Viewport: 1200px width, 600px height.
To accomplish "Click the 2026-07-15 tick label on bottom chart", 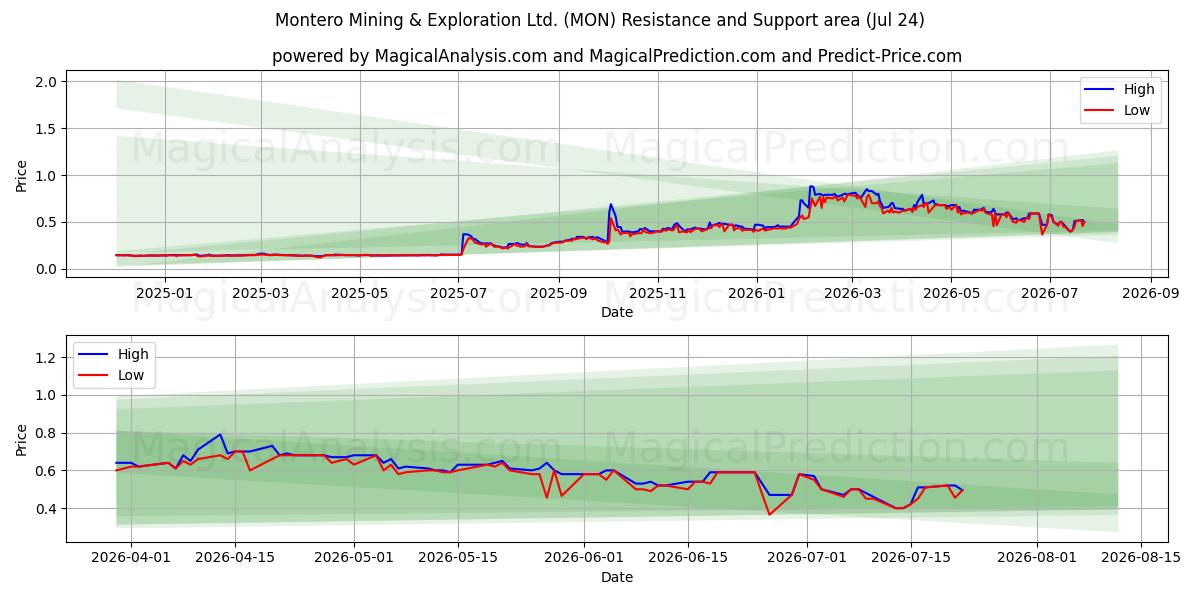I will (x=911, y=558).
